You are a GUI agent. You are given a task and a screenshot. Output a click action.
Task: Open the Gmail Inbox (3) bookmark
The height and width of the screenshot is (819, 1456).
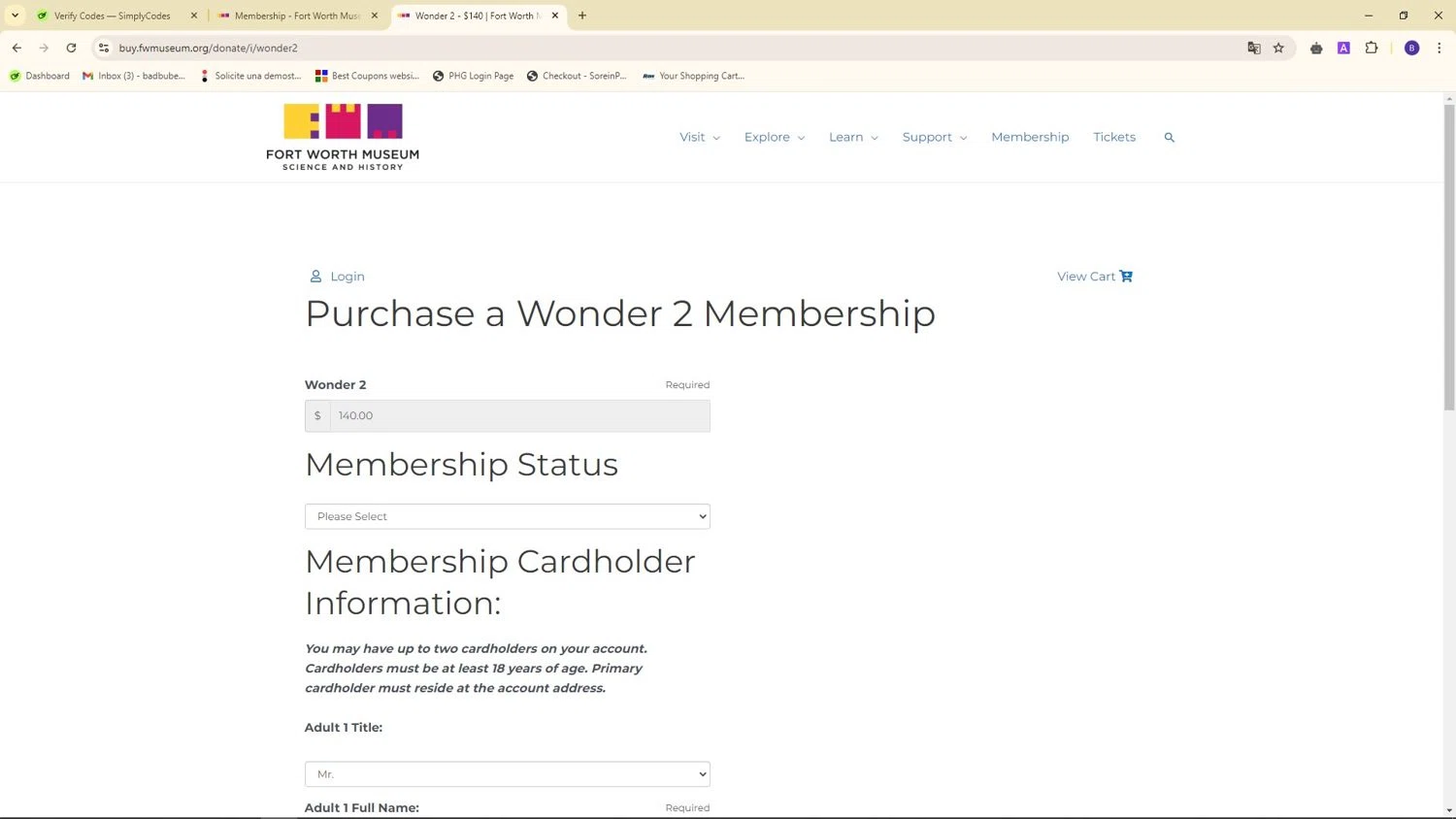(x=134, y=76)
